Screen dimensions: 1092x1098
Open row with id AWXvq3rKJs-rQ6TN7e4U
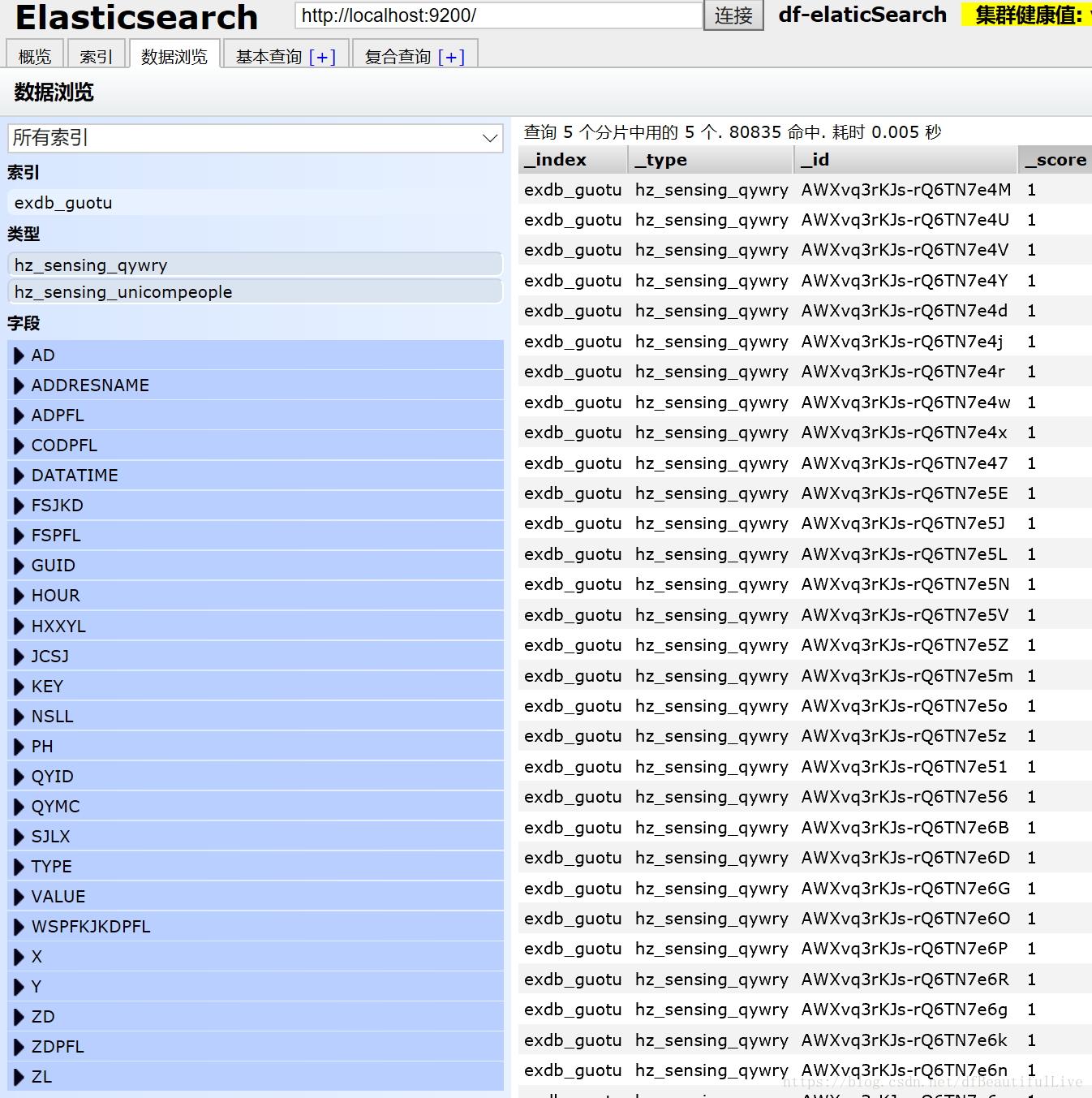pos(805,219)
